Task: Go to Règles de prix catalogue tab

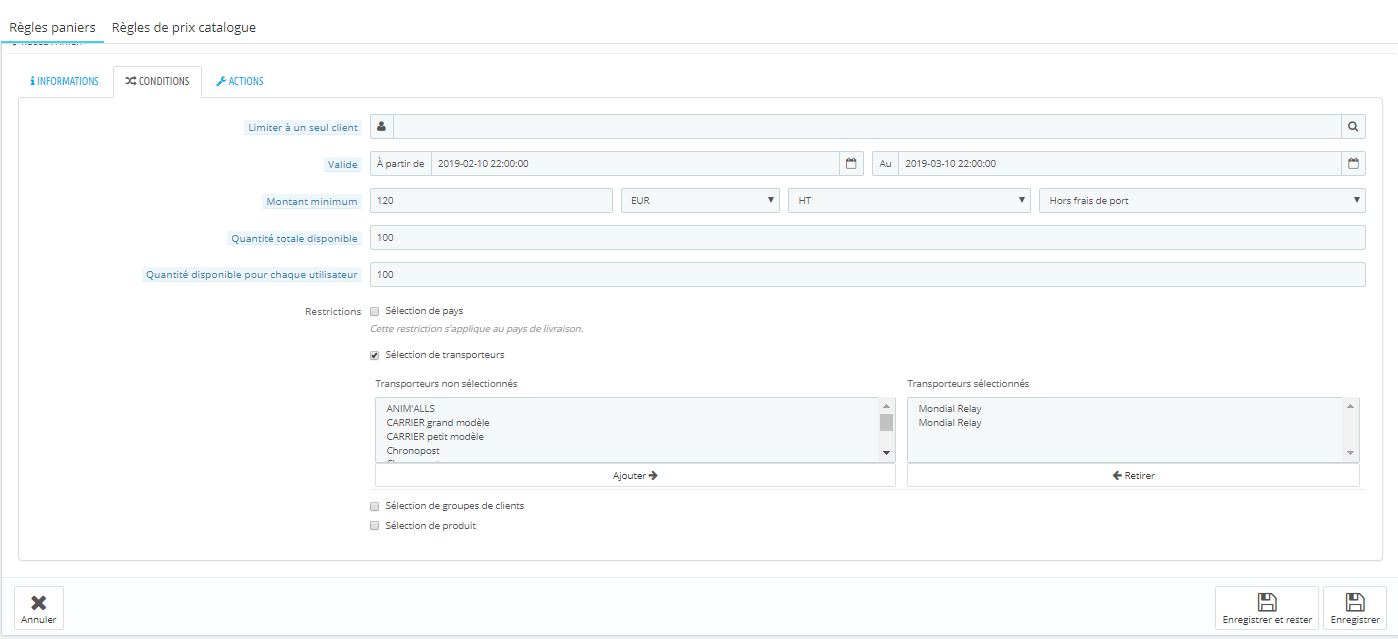Action: coord(184,27)
